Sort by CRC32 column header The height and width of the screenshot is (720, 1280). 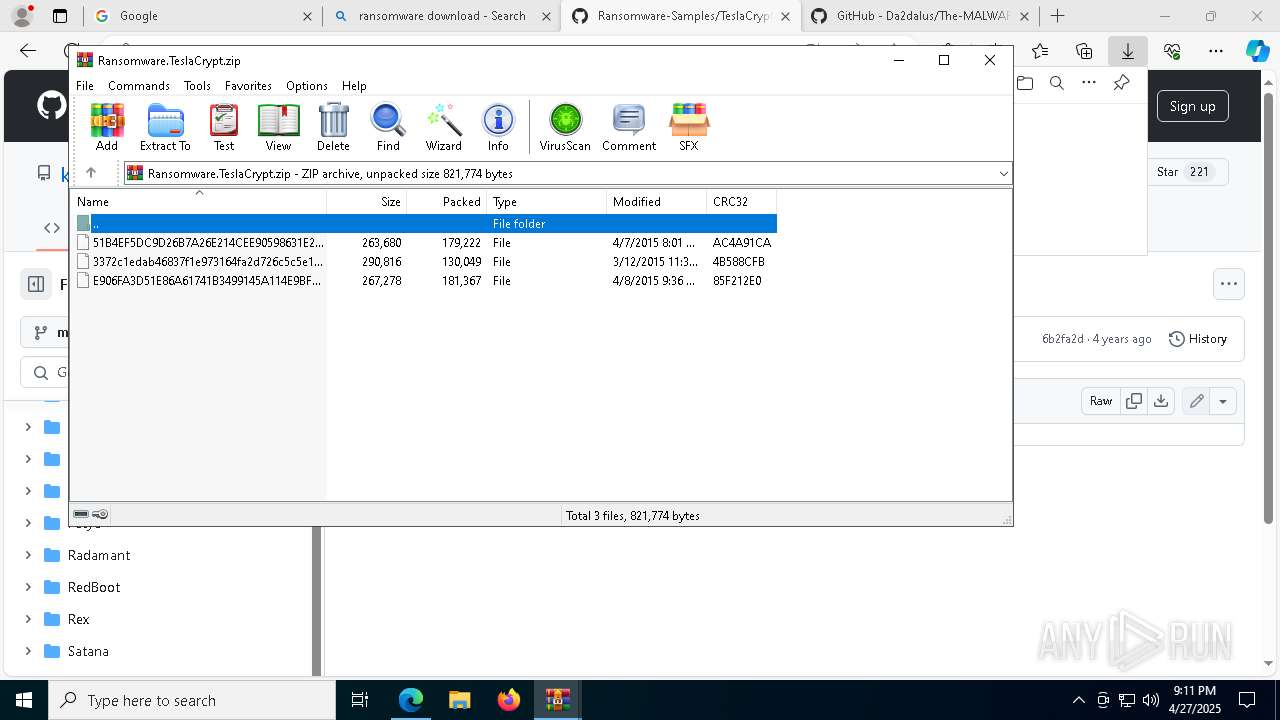tap(741, 201)
